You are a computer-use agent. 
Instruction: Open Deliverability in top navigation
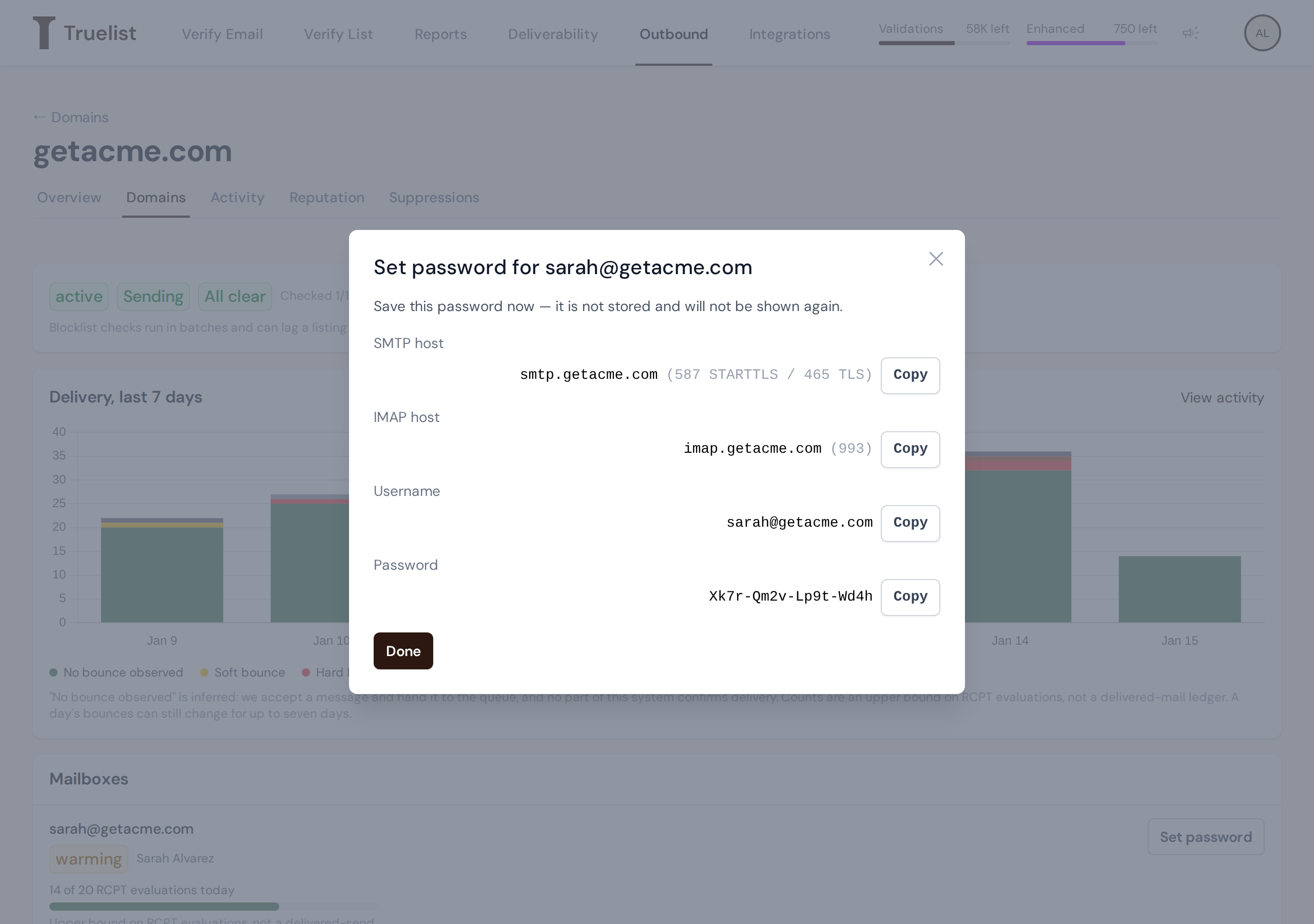pyautogui.click(x=553, y=34)
